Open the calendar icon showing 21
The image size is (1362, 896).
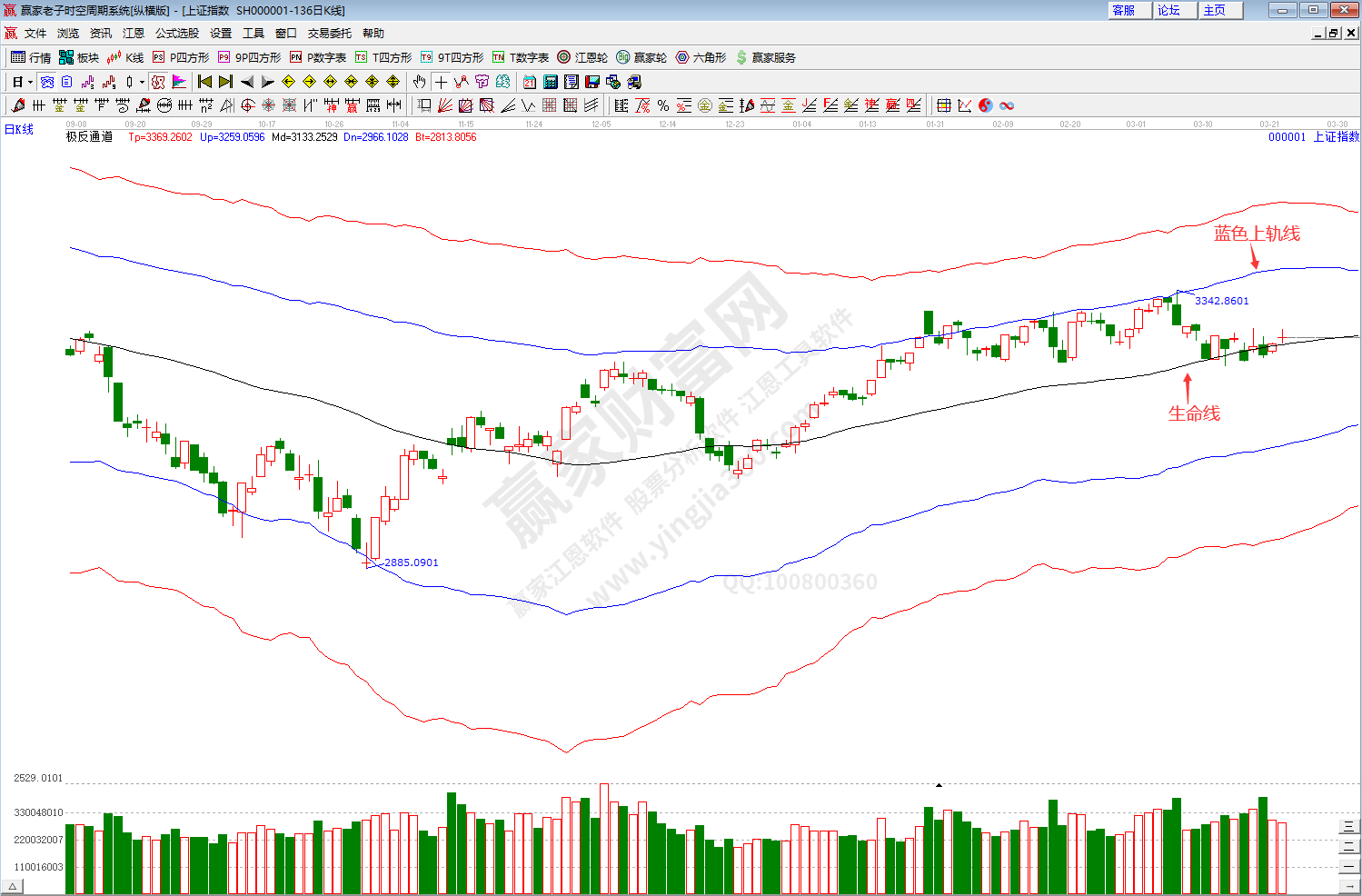[529, 82]
